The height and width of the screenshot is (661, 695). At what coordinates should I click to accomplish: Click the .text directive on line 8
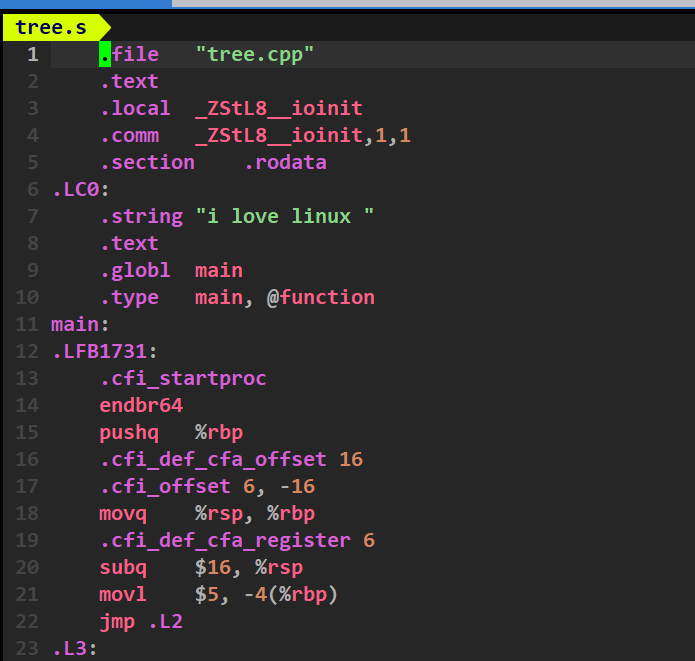pyautogui.click(x=129, y=243)
